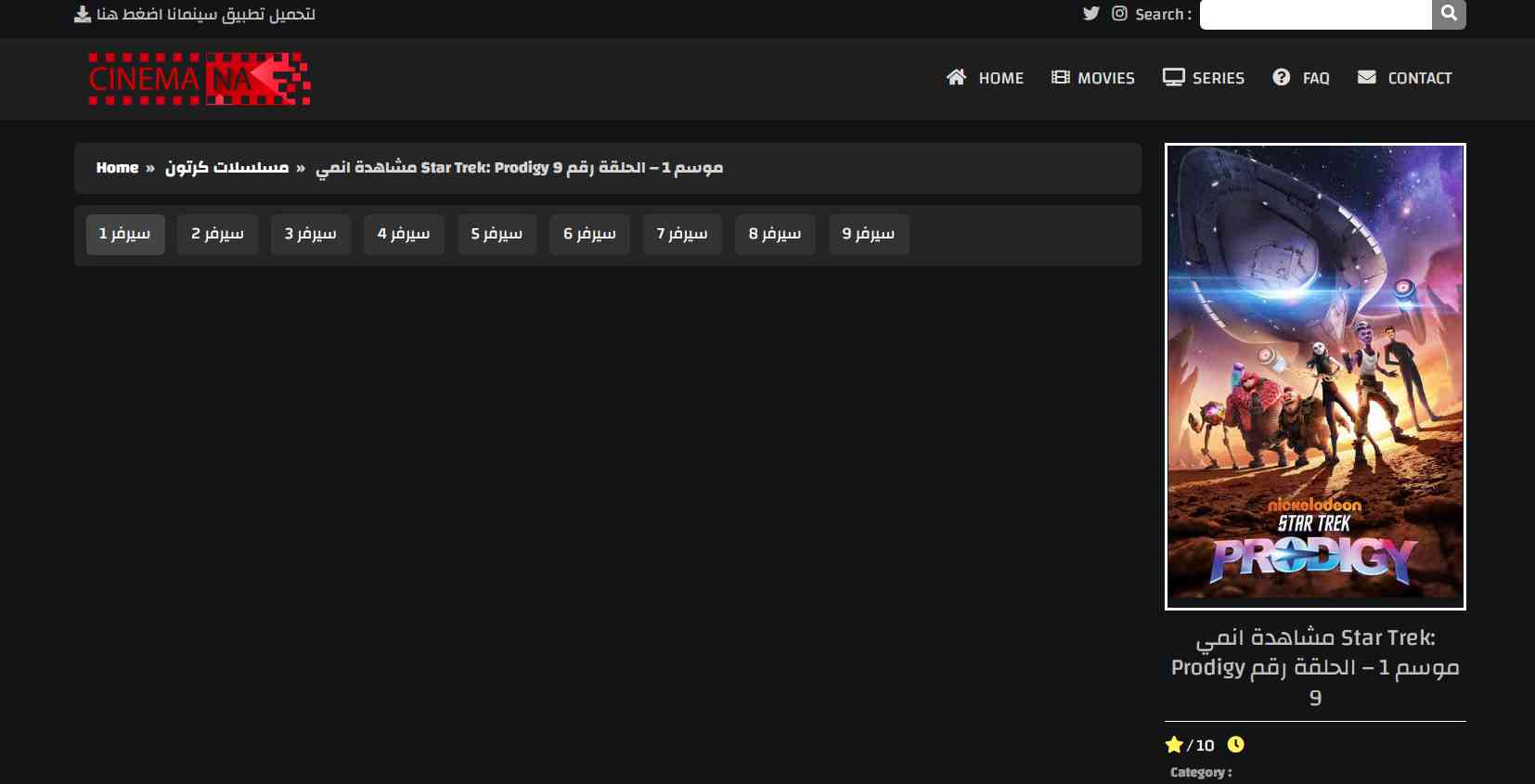This screenshot has width=1535, height=784.
Task: Click the episode title under poster
Action: pos(1315,667)
